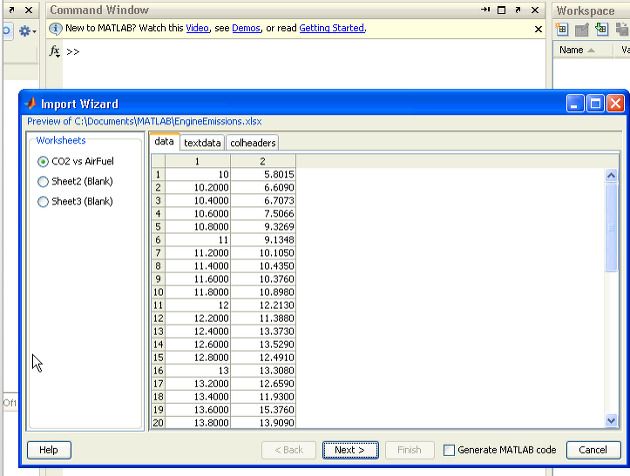Click cell with value 15.3760
This screenshot has width=630, height=476.
(x=263, y=409)
